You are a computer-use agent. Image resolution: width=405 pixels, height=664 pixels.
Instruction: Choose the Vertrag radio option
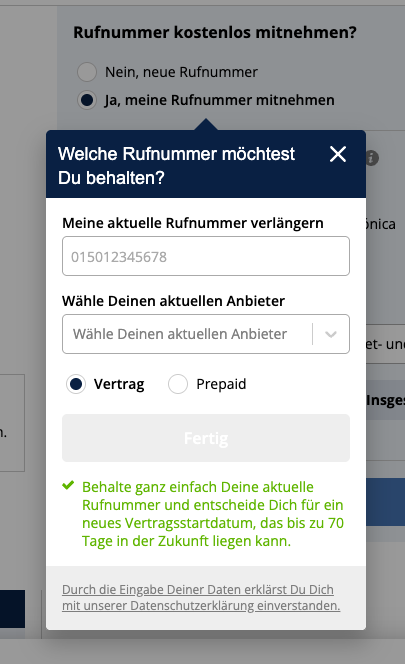tap(76, 384)
